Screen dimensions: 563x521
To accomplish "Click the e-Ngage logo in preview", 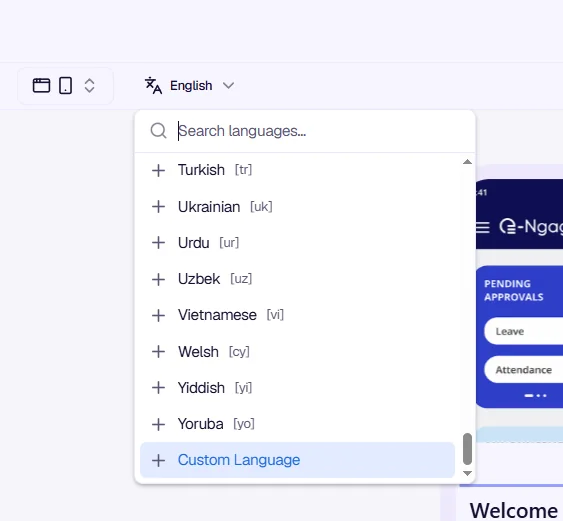I will click(x=531, y=227).
